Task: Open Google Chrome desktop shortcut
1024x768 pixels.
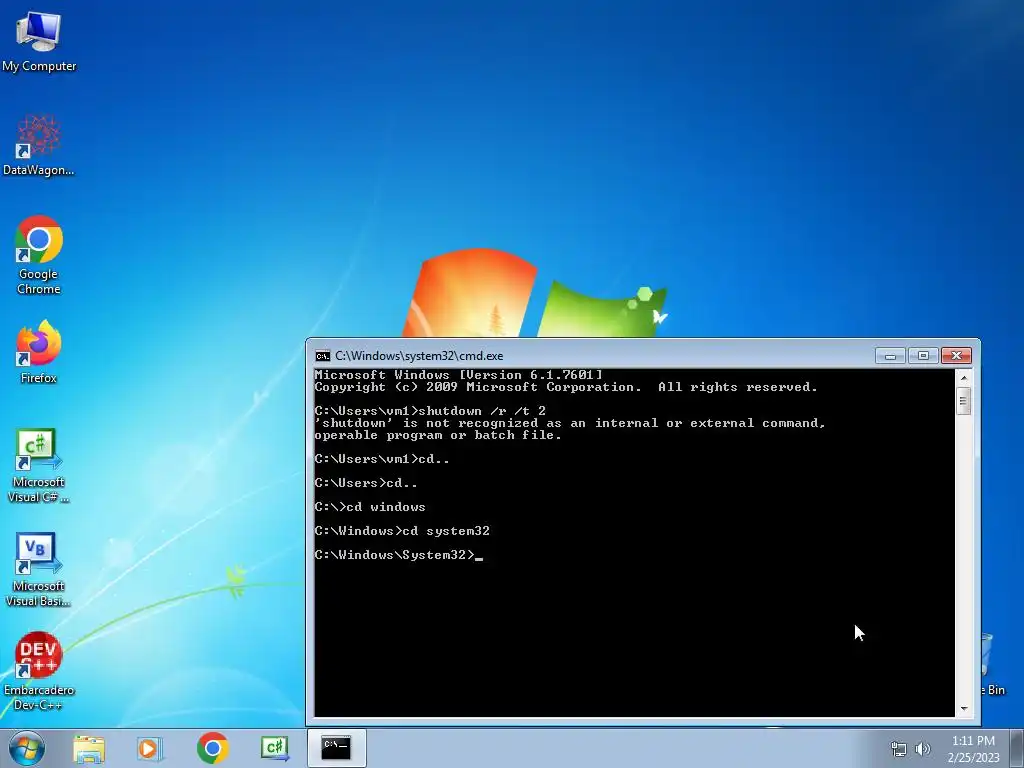Action: 39,255
